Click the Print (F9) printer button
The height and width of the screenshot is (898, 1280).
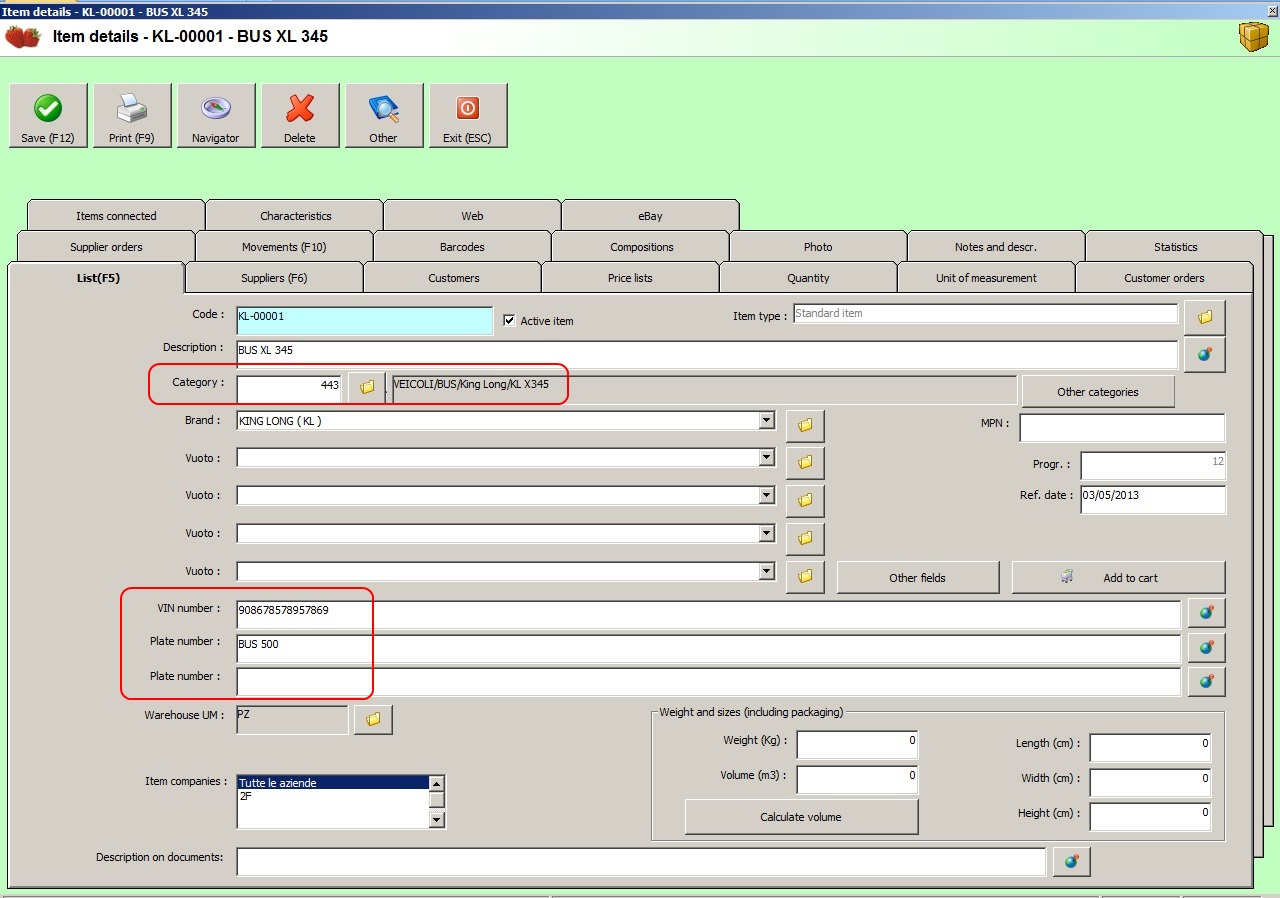point(132,116)
